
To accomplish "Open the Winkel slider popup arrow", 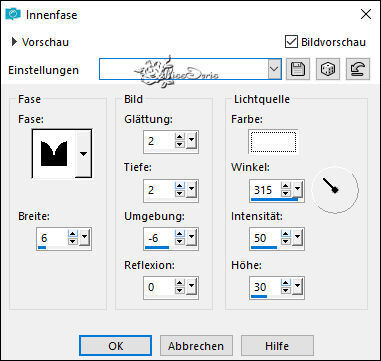I will (298, 190).
